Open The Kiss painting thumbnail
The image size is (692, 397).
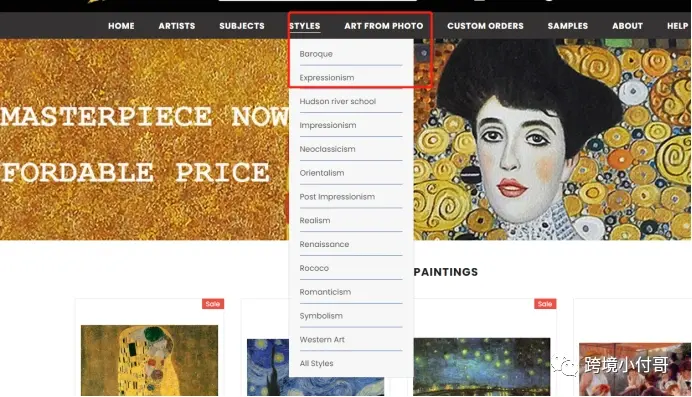pos(149,360)
